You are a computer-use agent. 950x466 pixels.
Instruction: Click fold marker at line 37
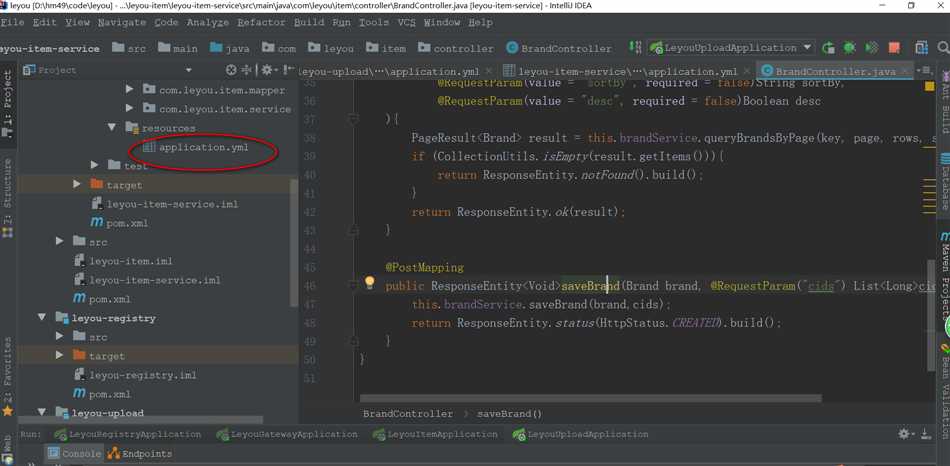[x=353, y=119]
